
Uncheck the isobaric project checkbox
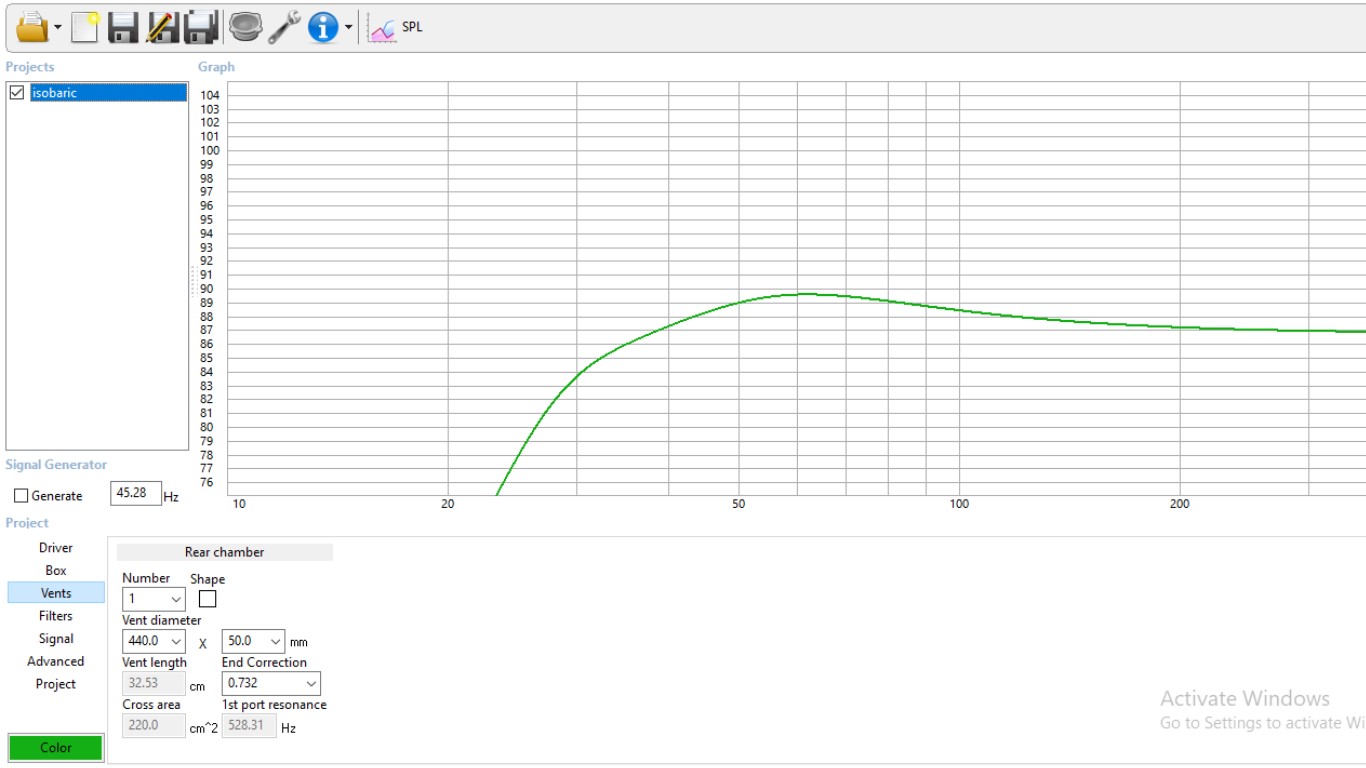16,93
